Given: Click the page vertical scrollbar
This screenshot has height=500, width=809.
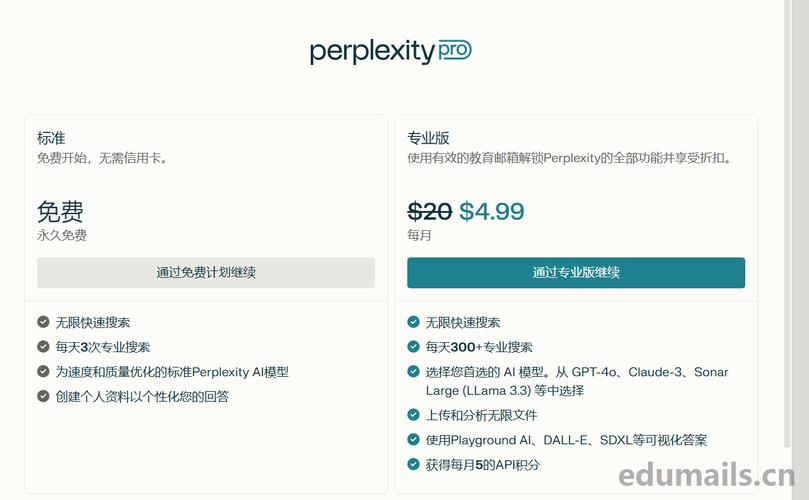Looking at the screenshot, I should [787, 223].
